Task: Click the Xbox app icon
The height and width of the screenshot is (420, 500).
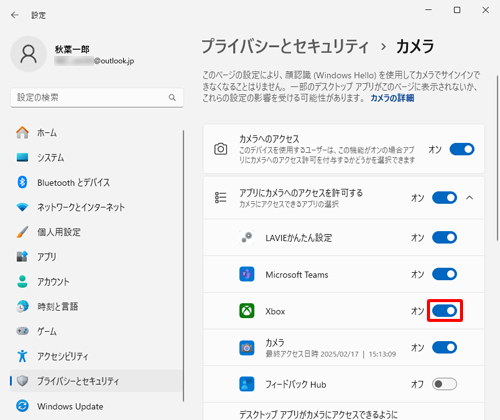Action: click(247, 311)
